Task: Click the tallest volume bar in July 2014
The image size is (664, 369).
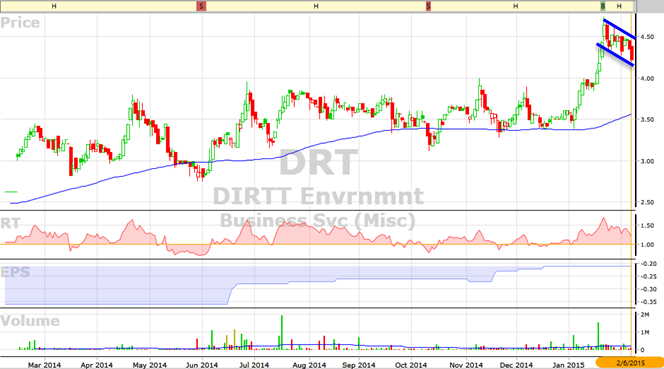Action: point(282,332)
